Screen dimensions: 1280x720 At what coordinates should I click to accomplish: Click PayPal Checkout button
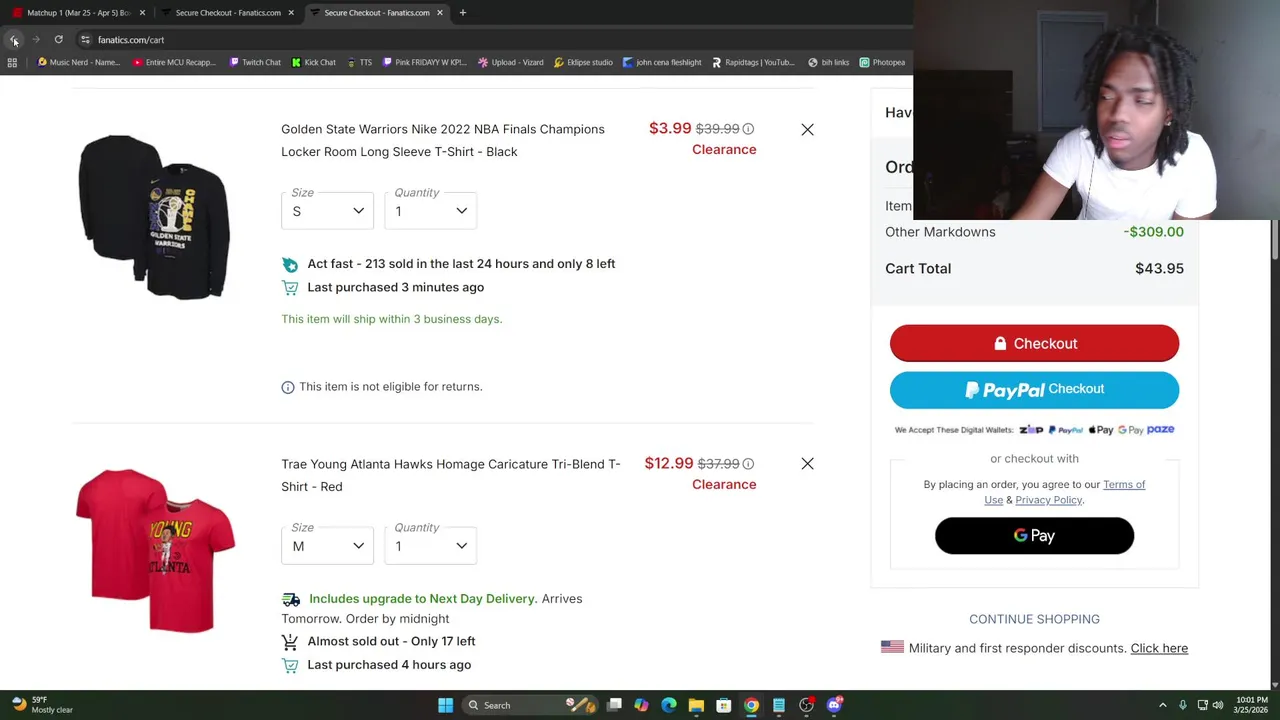pos(1034,390)
